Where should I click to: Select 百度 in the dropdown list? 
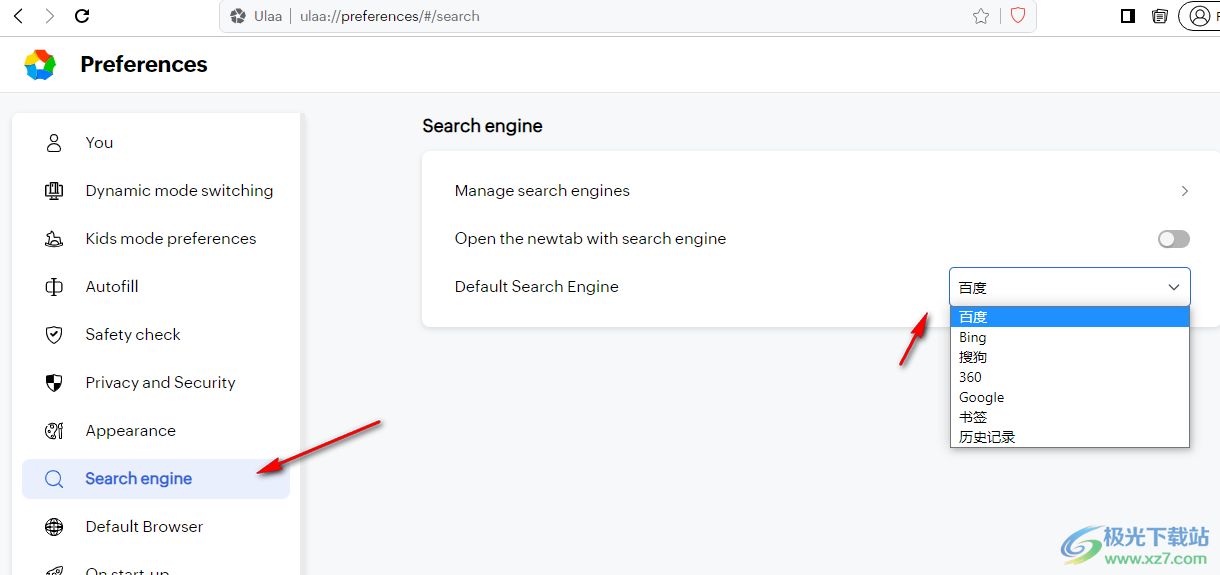tap(1070, 317)
